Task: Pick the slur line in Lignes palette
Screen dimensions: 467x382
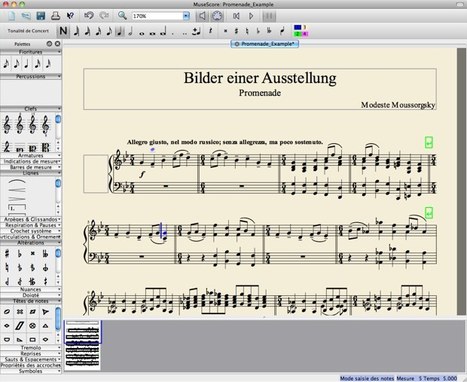Action: tap(17, 182)
